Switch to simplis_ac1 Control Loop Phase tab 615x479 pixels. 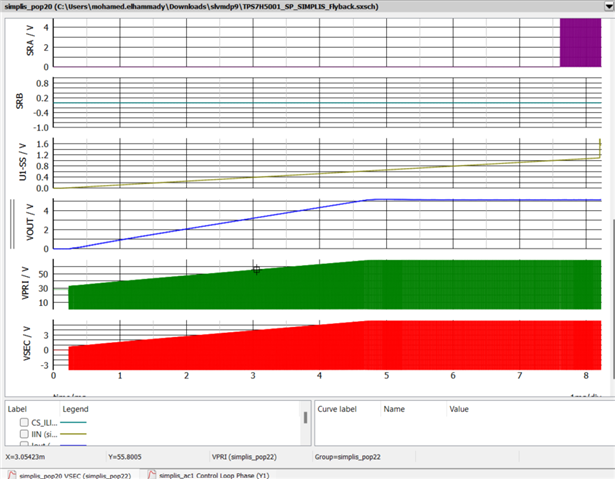click(214, 475)
